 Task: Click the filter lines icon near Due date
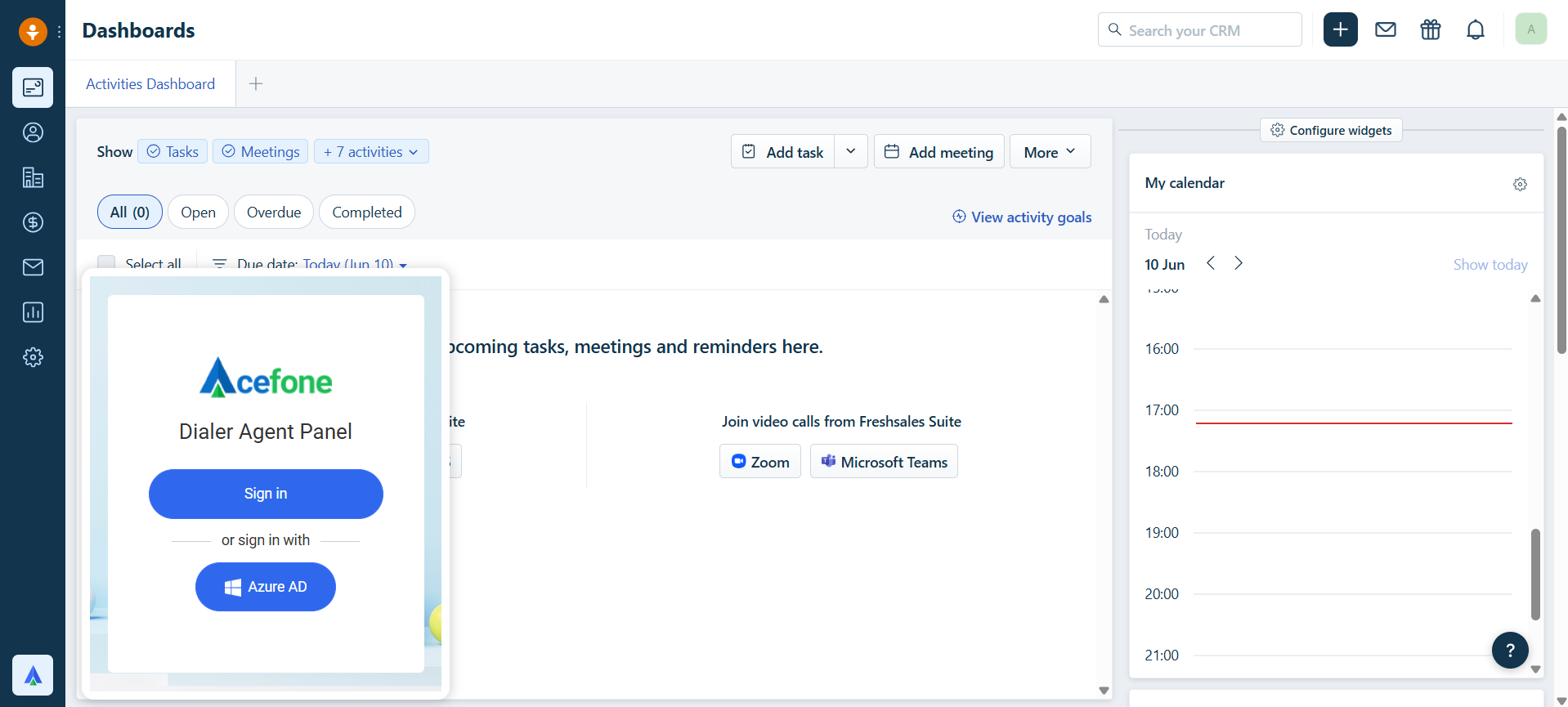click(x=219, y=264)
